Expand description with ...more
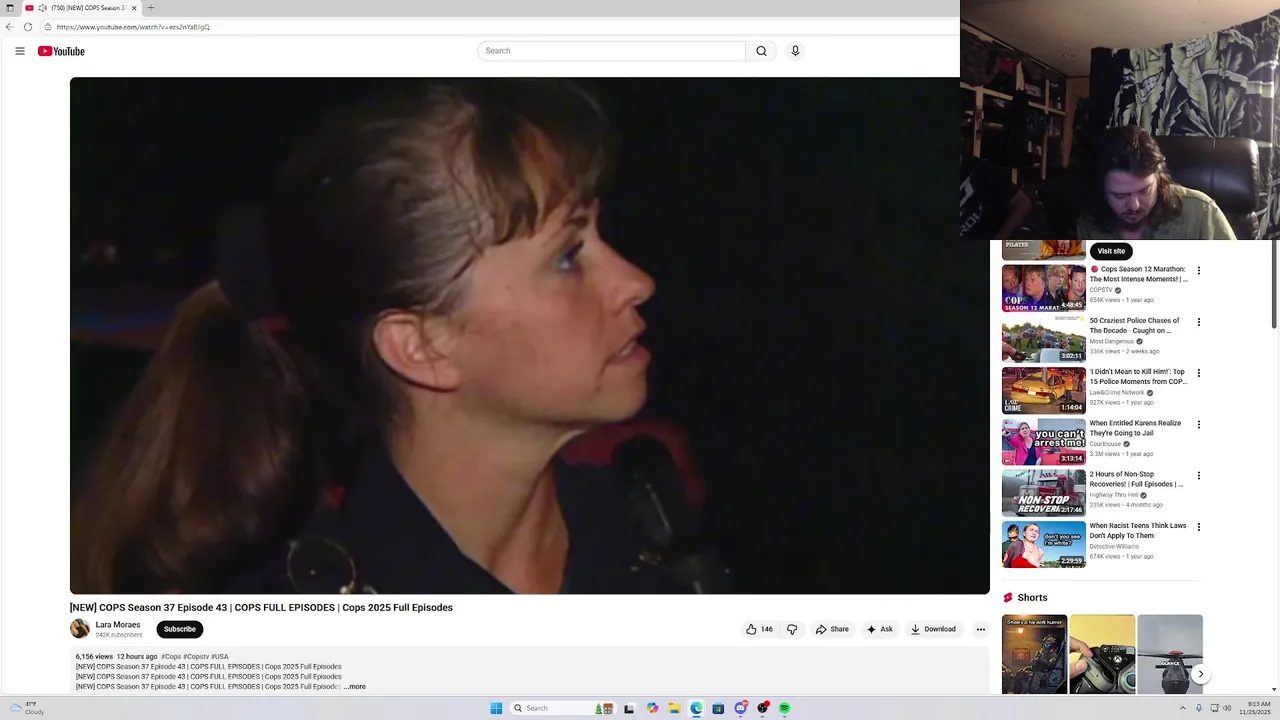Image resolution: width=1280 pixels, height=720 pixels. 355,687
